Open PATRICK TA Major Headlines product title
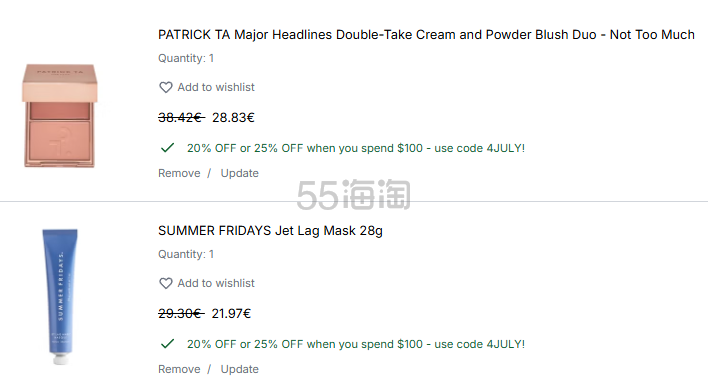This screenshot has width=708, height=389. pos(426,35)
